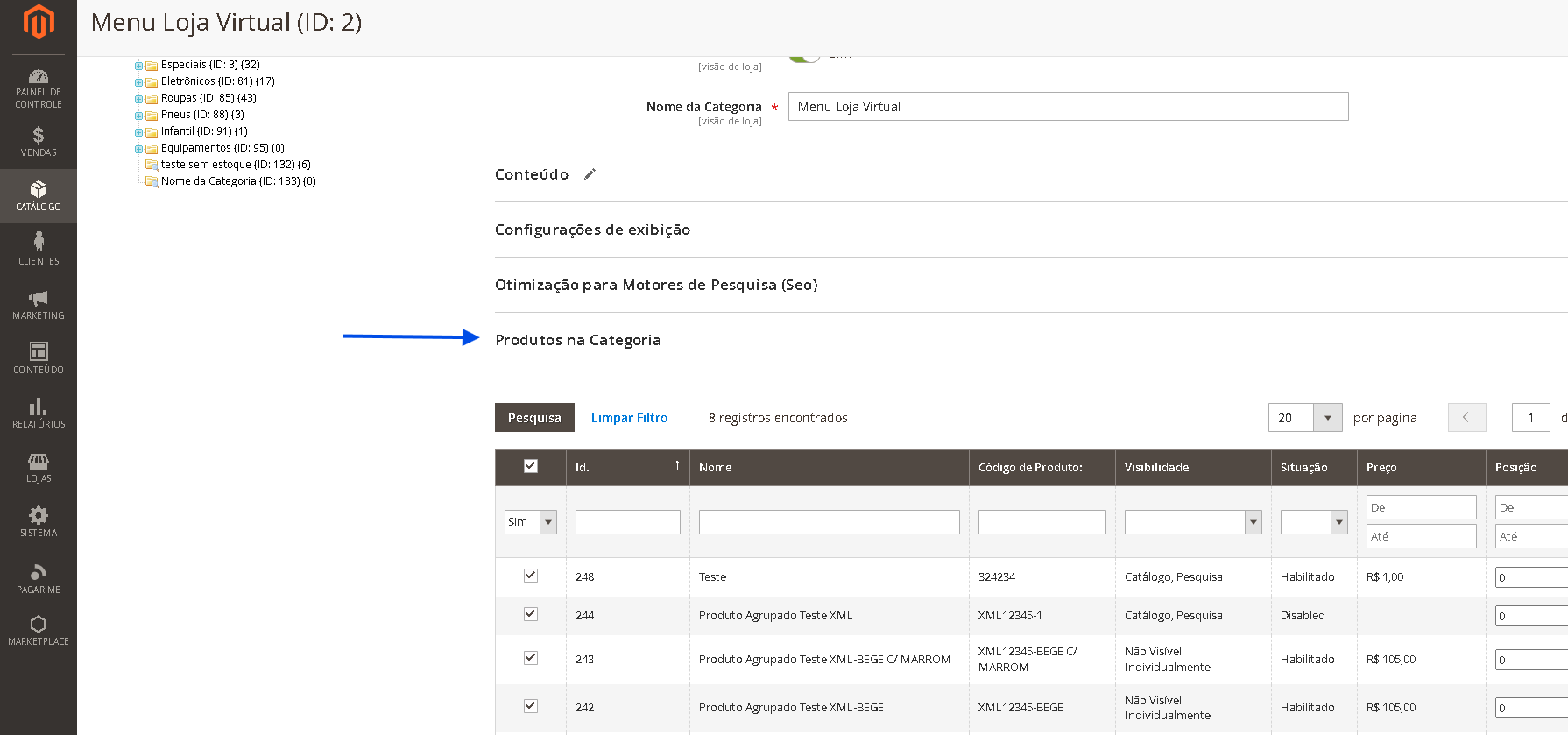Click the Limpar Filtro link
Screen dimensions: 1568x735
(x=629, y=418)
